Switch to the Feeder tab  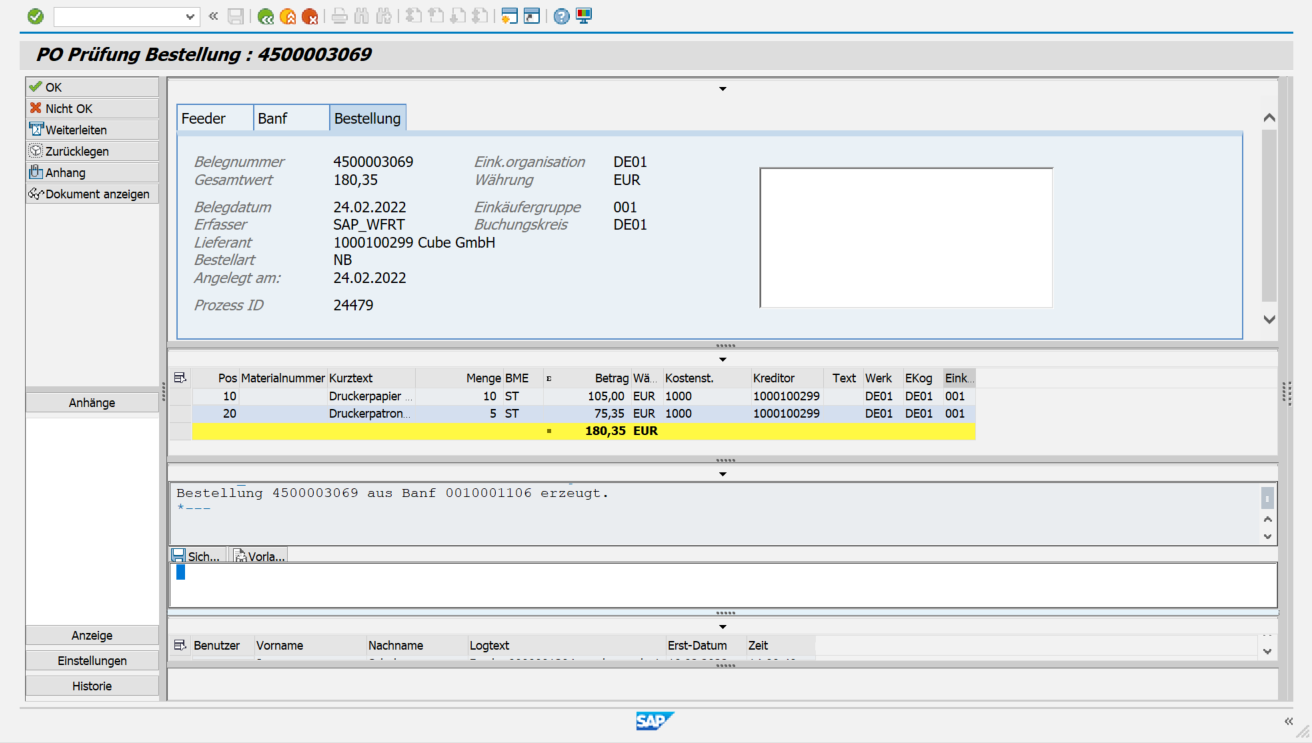(x=203, y=118)
